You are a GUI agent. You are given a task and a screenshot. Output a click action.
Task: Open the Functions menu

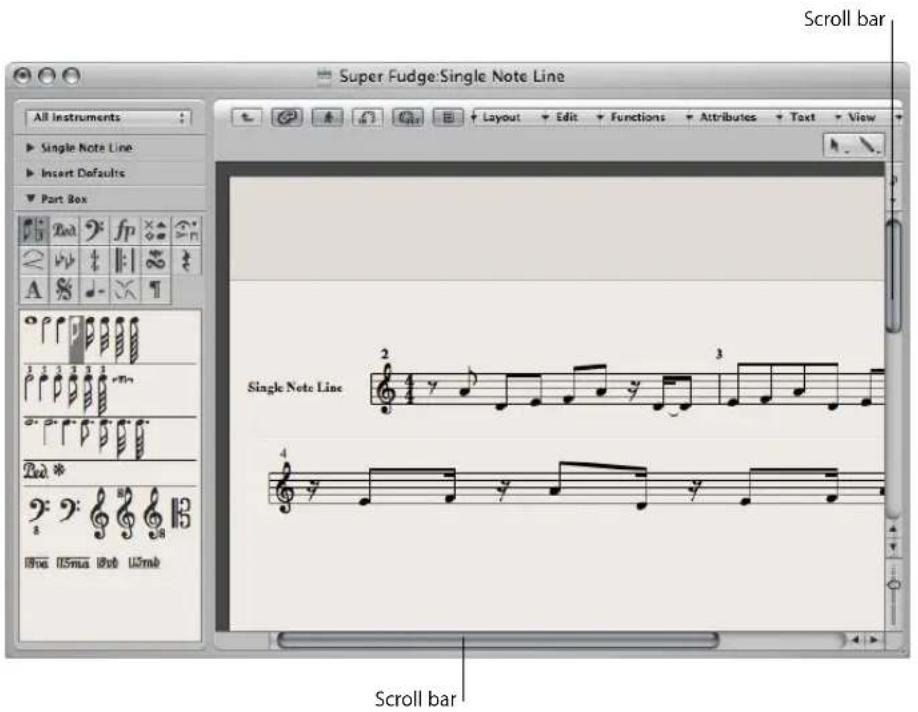pos(631,117)
